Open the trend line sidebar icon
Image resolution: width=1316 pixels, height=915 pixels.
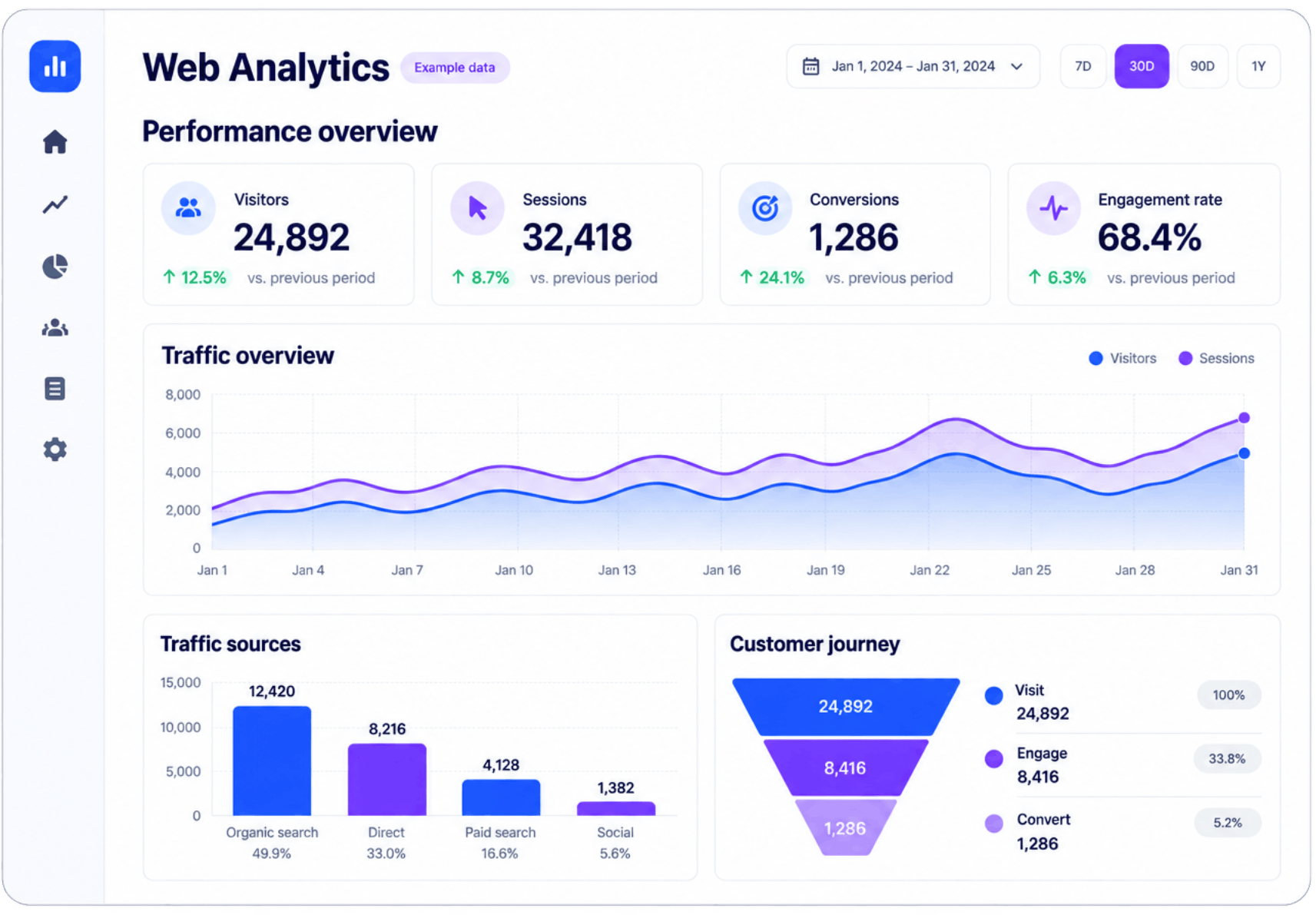pos(55,204)
